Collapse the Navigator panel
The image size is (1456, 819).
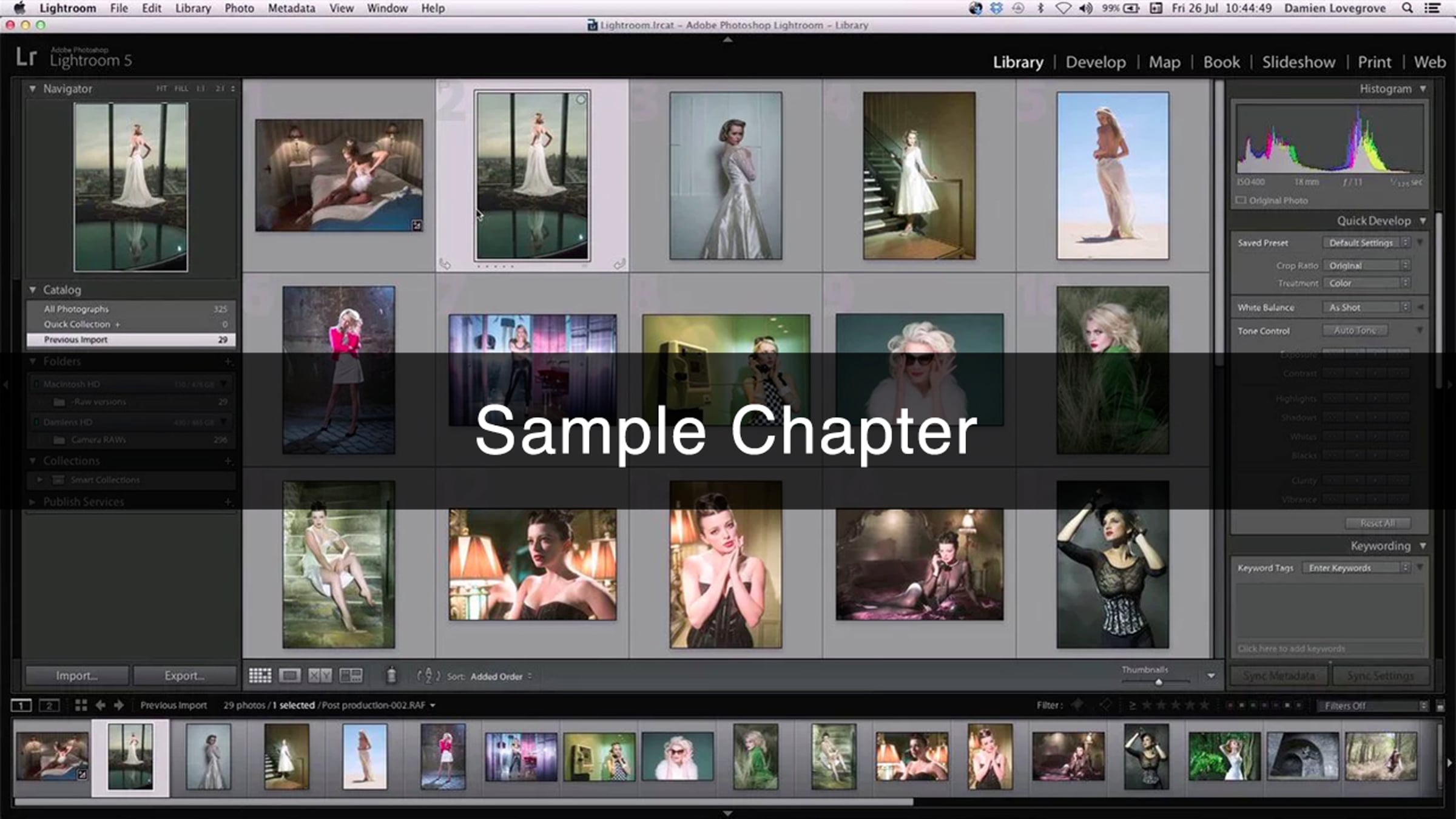(32, 89)
